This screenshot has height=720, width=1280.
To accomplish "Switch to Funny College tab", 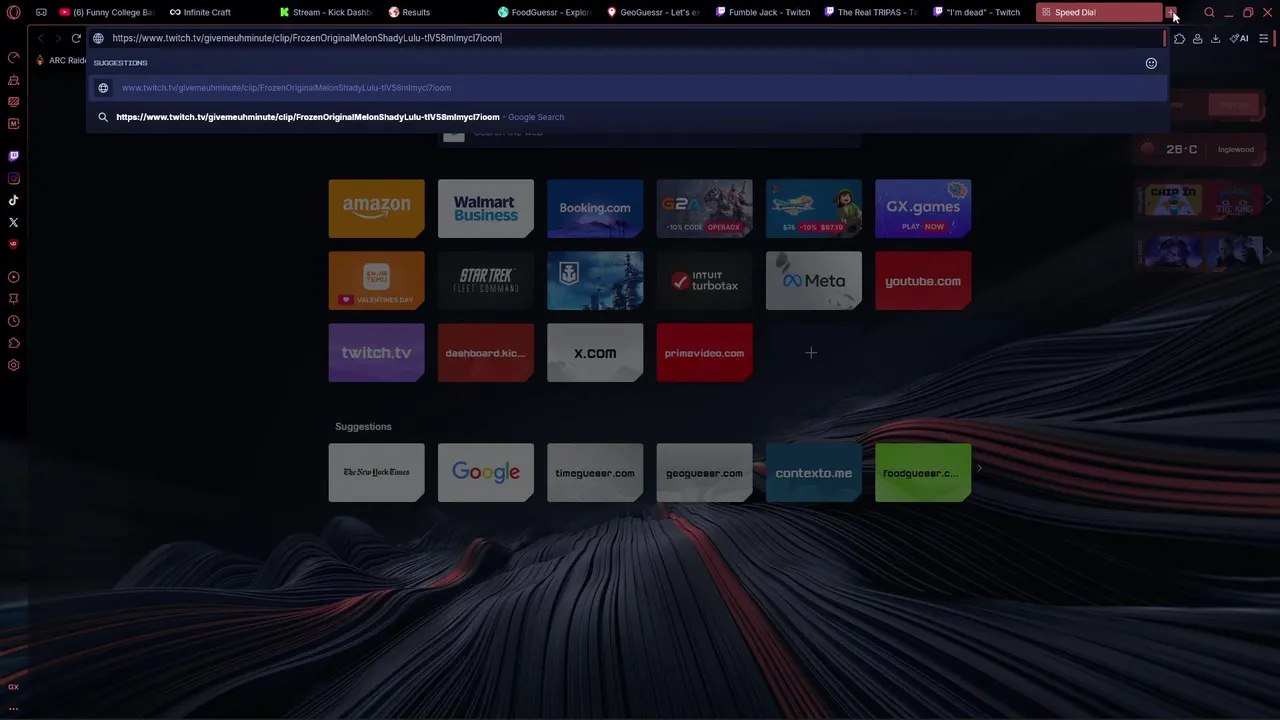I will click(x=106, y=12).
